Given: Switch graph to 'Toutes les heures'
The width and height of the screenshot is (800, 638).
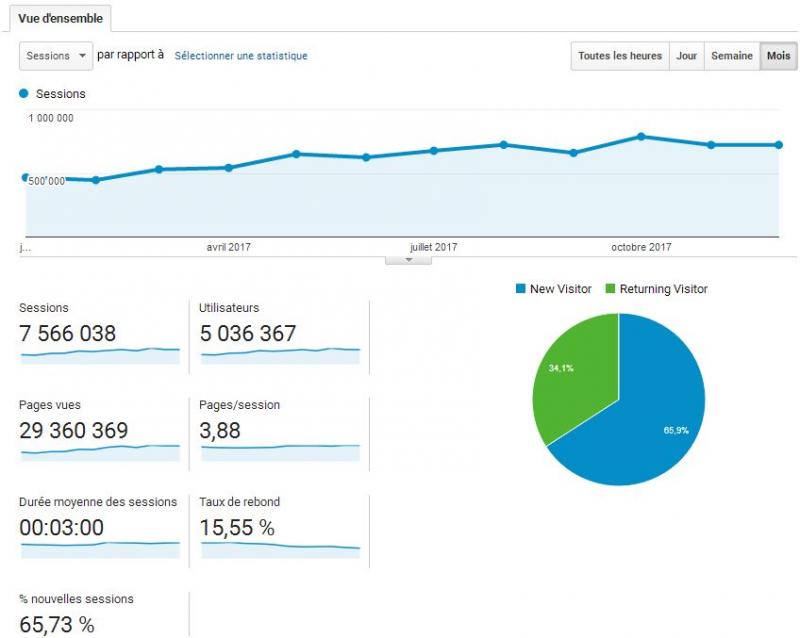Looking at the screenshot, I should (x=619, y=56).
